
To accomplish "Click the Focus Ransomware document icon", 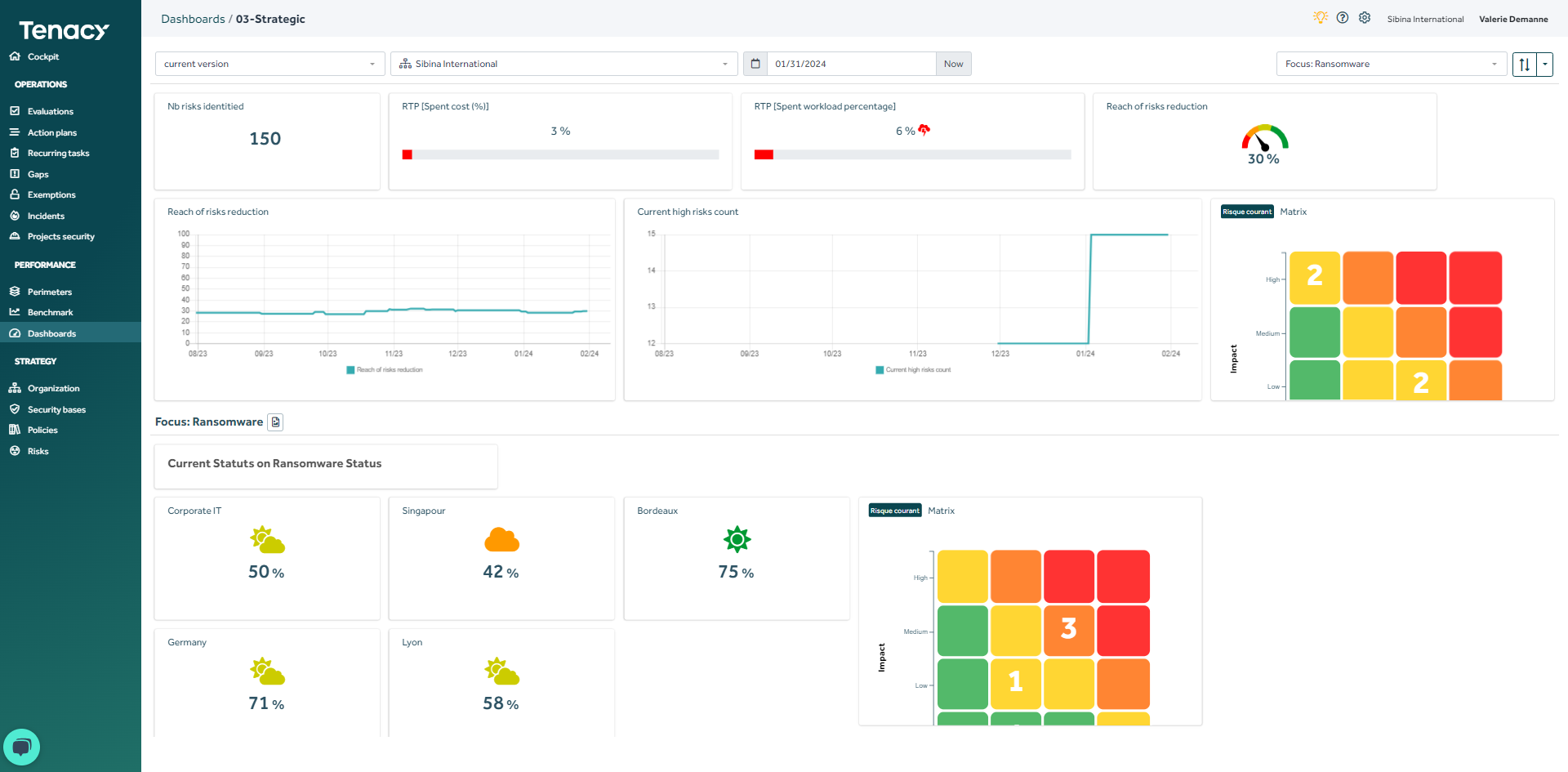I will click(x=275, y=422).
